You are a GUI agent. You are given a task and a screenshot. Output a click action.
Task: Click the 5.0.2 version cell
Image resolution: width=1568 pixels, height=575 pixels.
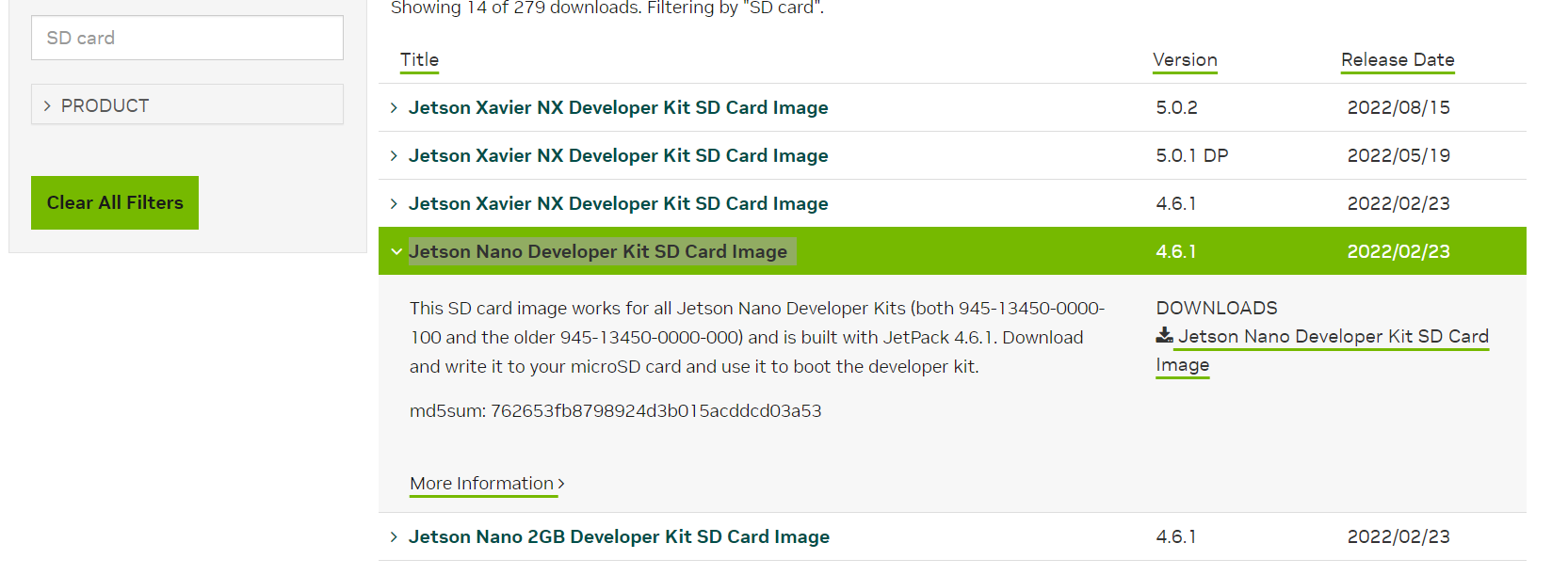coord(1176,108)
